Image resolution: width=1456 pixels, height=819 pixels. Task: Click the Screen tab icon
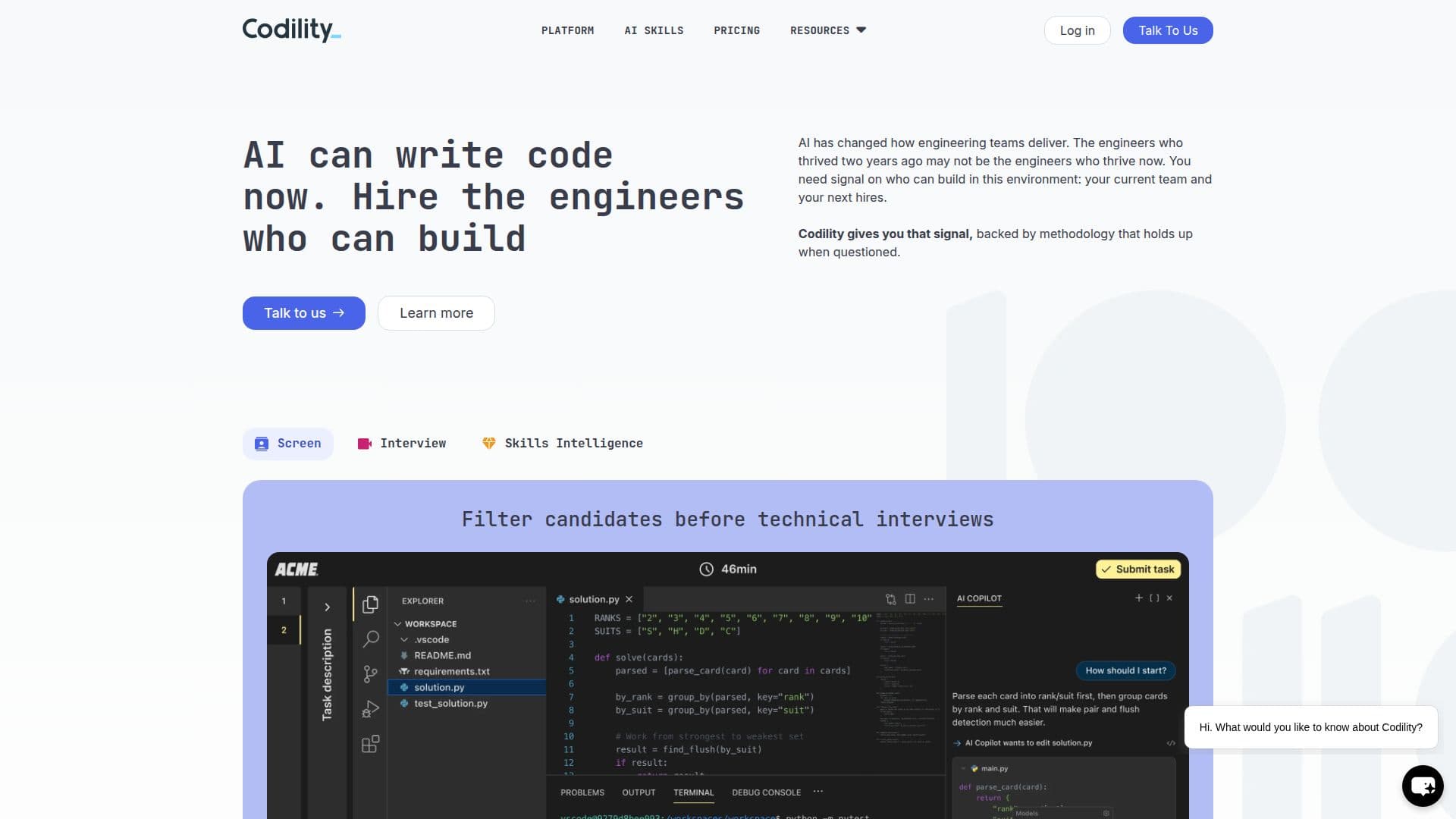(262, 444)
